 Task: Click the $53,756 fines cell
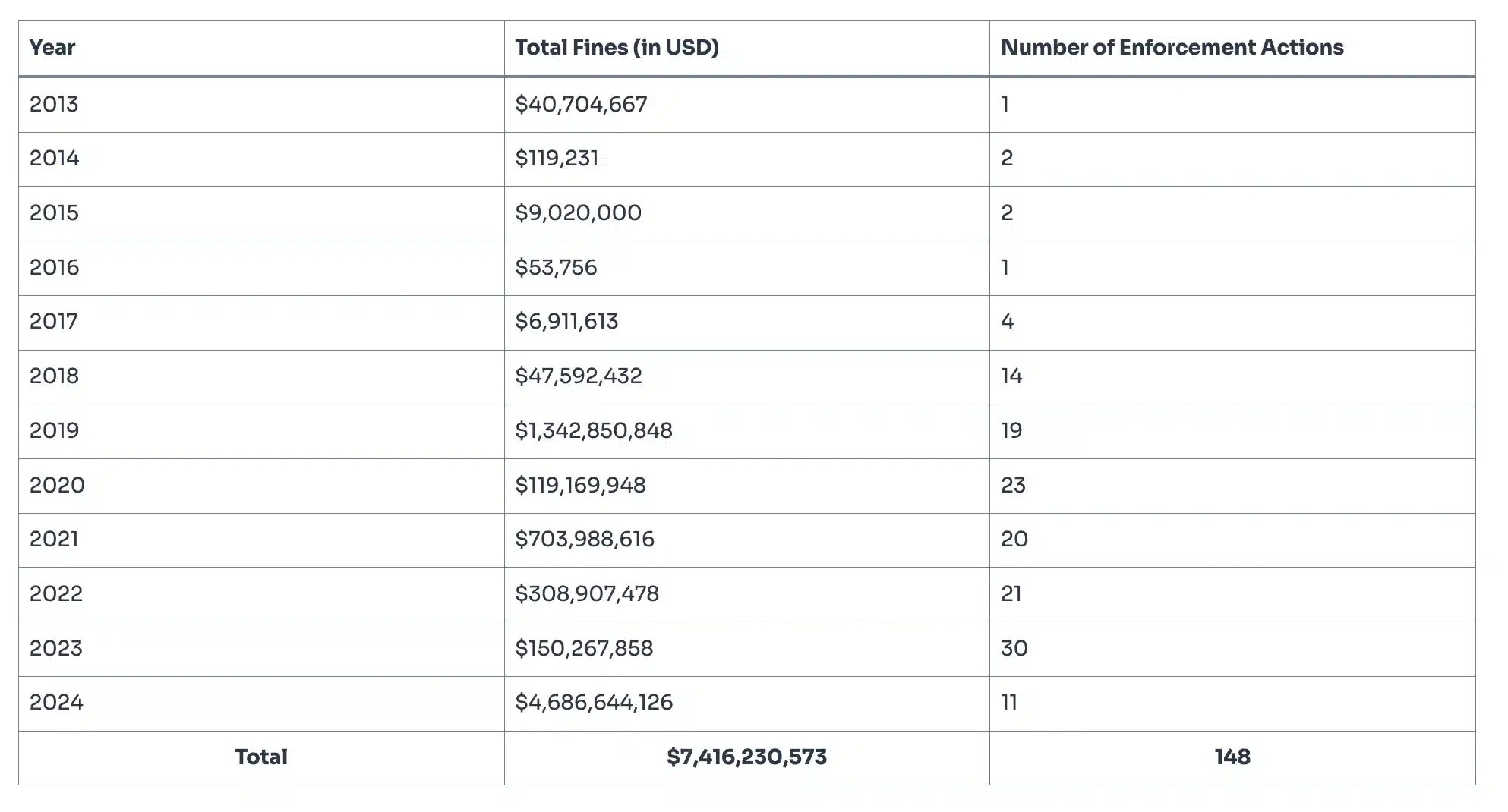click(x=556, y=267)
